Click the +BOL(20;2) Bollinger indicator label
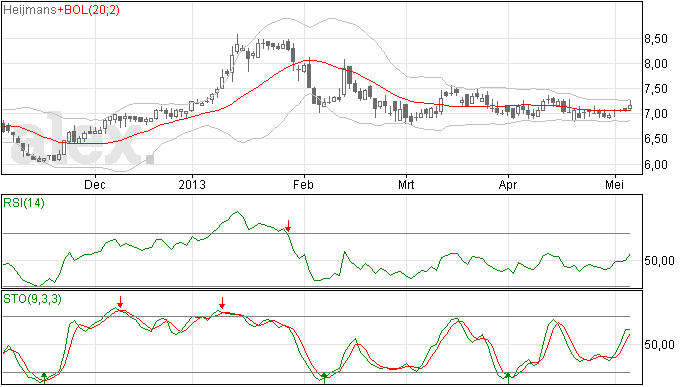 click(88, 10)
